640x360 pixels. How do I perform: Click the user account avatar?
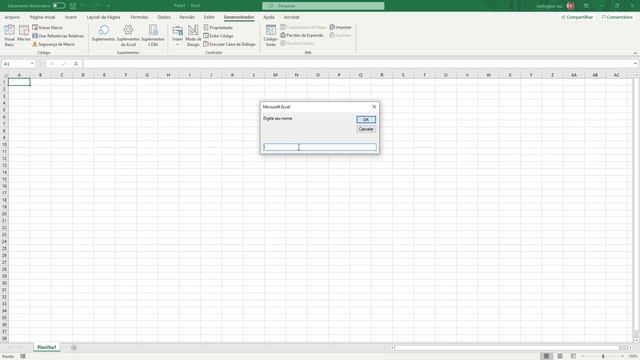571,6
